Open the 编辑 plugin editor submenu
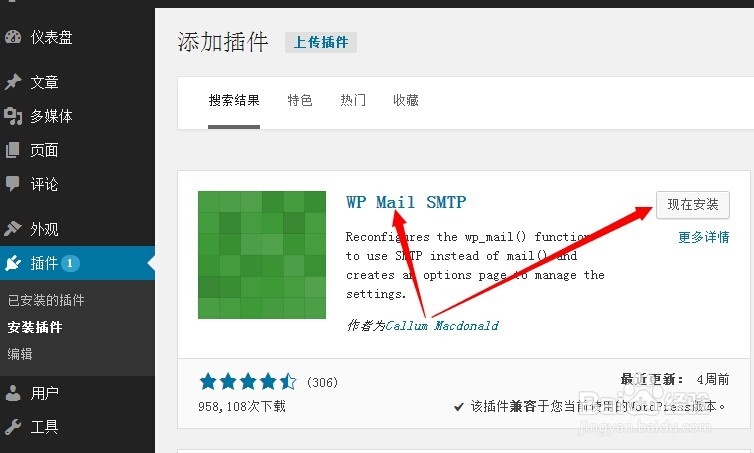The image size is (754, 453). click(x=20, y=354)
